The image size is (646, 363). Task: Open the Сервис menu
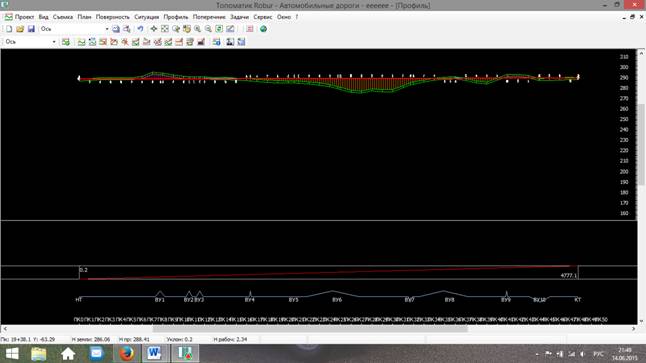[x=262, y=17]
